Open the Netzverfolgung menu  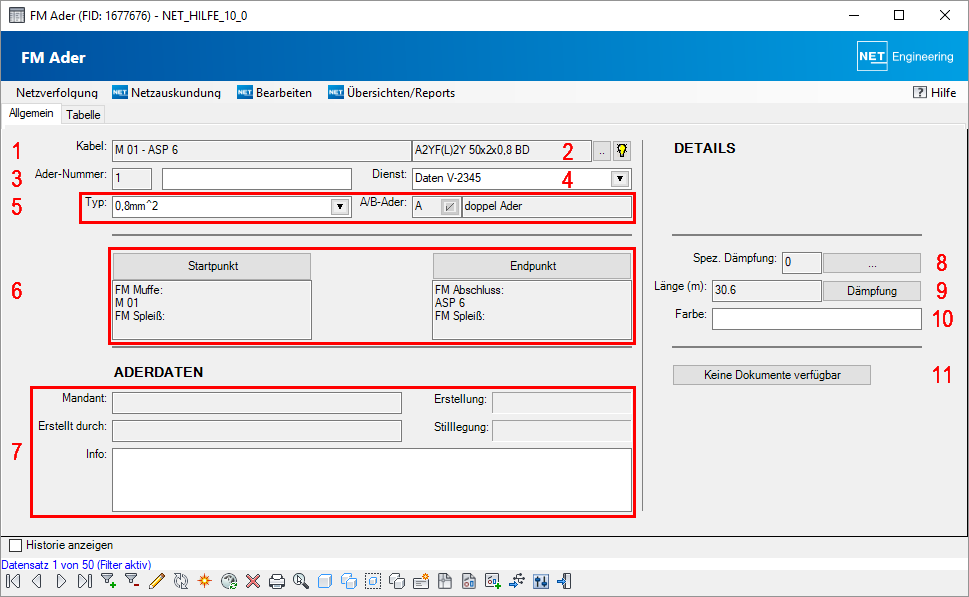(57, 93)
